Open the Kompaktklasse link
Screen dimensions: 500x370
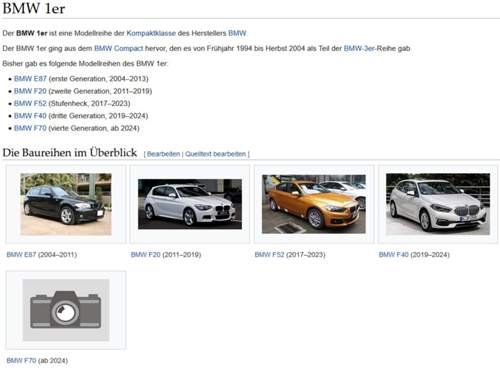point(151,33)
